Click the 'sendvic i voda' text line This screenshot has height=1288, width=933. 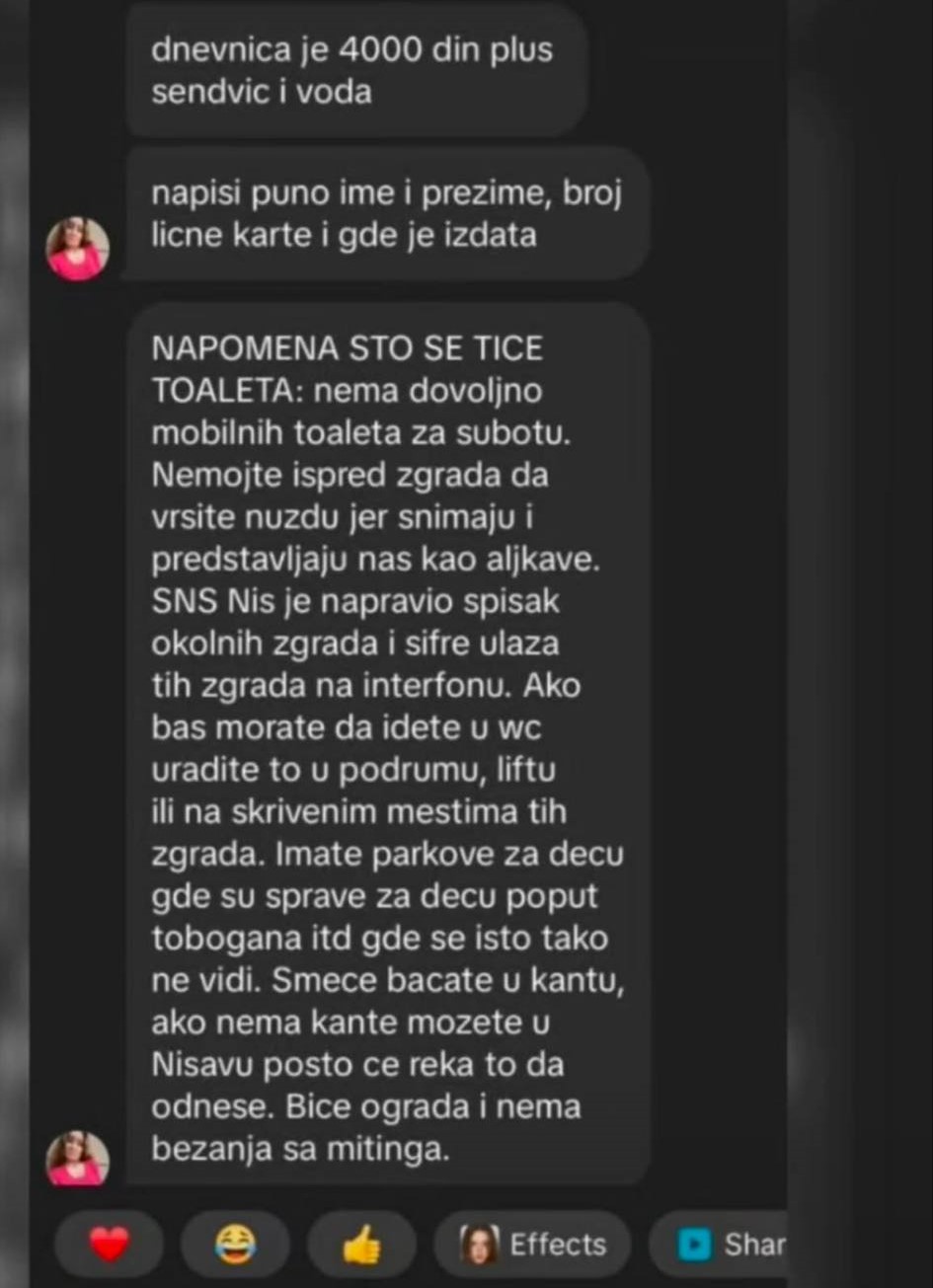click(262, 92)
